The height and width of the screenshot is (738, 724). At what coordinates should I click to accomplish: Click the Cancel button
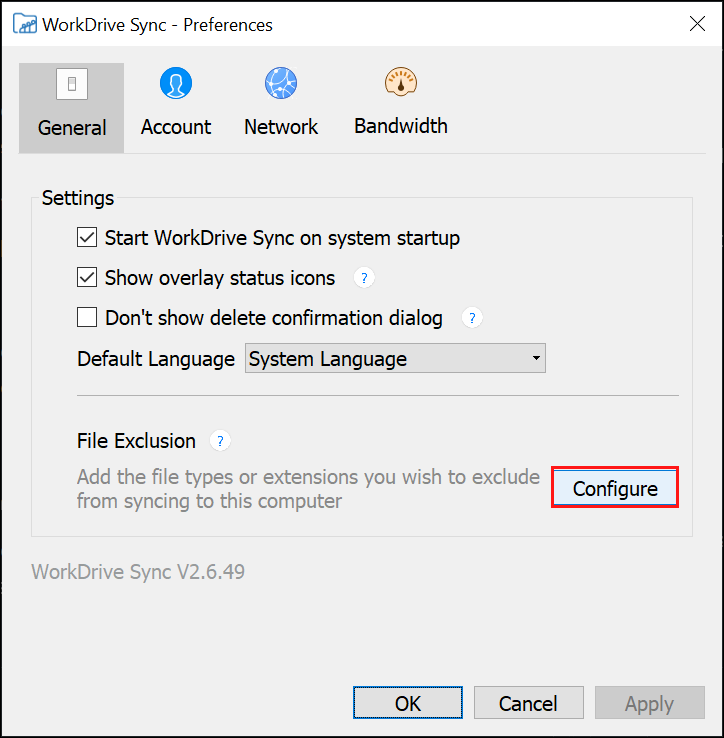pyautogui.click(x=528, y=703)
